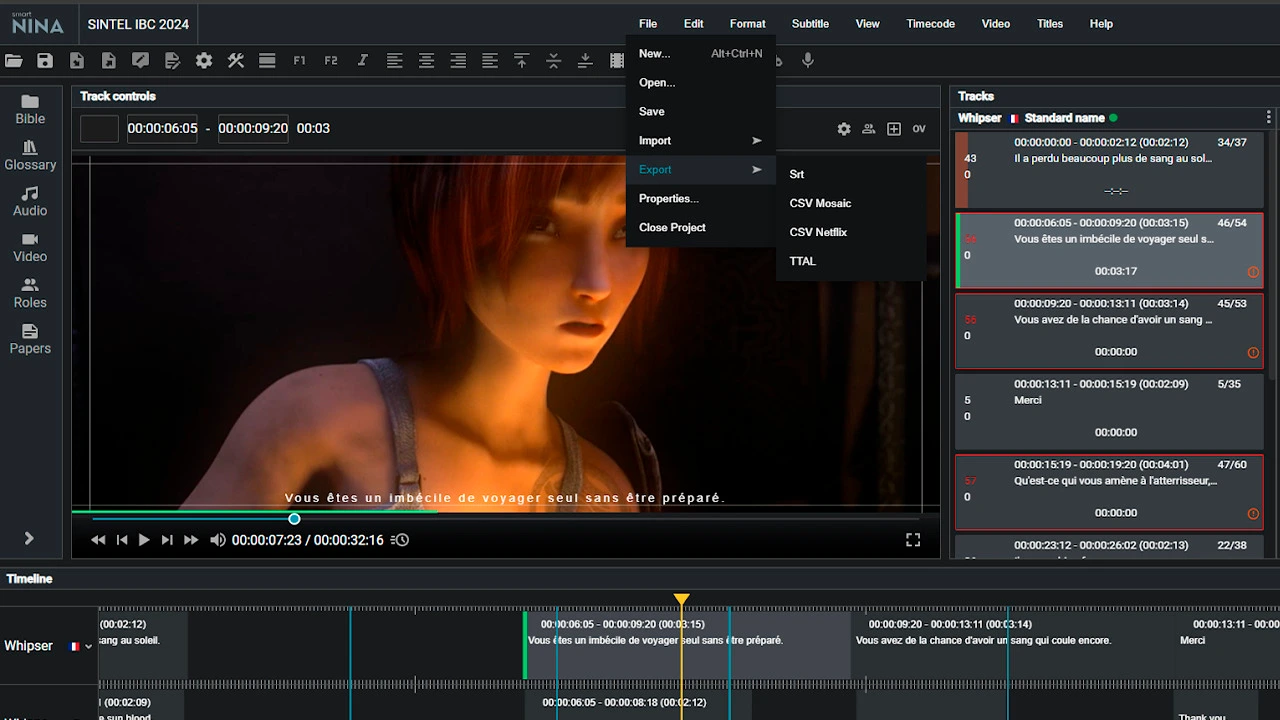Image resolution: width=1280 pixels, height=720 pixels.
Task: Open the Bible sidebar panel
Action: coord(30,110)
